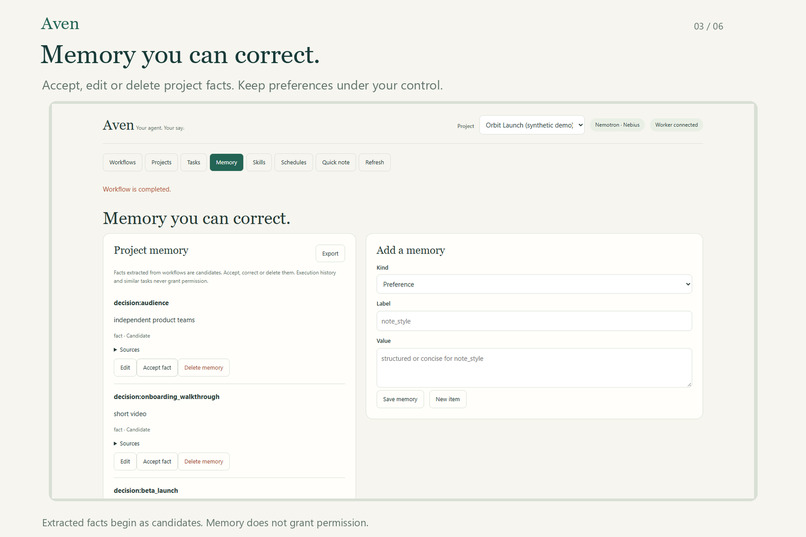Click the 'decision:audience' entry title
806x537 pixels.
[141, 303]
